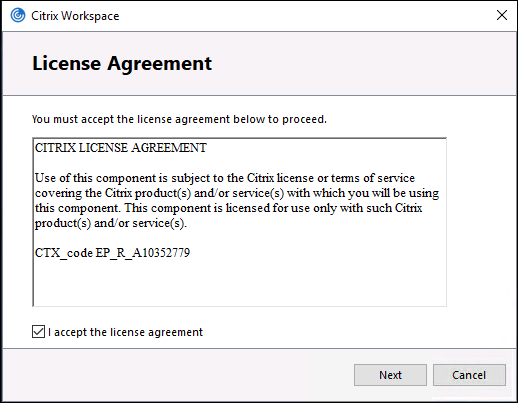Click the 'You must accept' instruction text
Image resolution: width=518 pixels, height=403 pixels.
(179, 119)
